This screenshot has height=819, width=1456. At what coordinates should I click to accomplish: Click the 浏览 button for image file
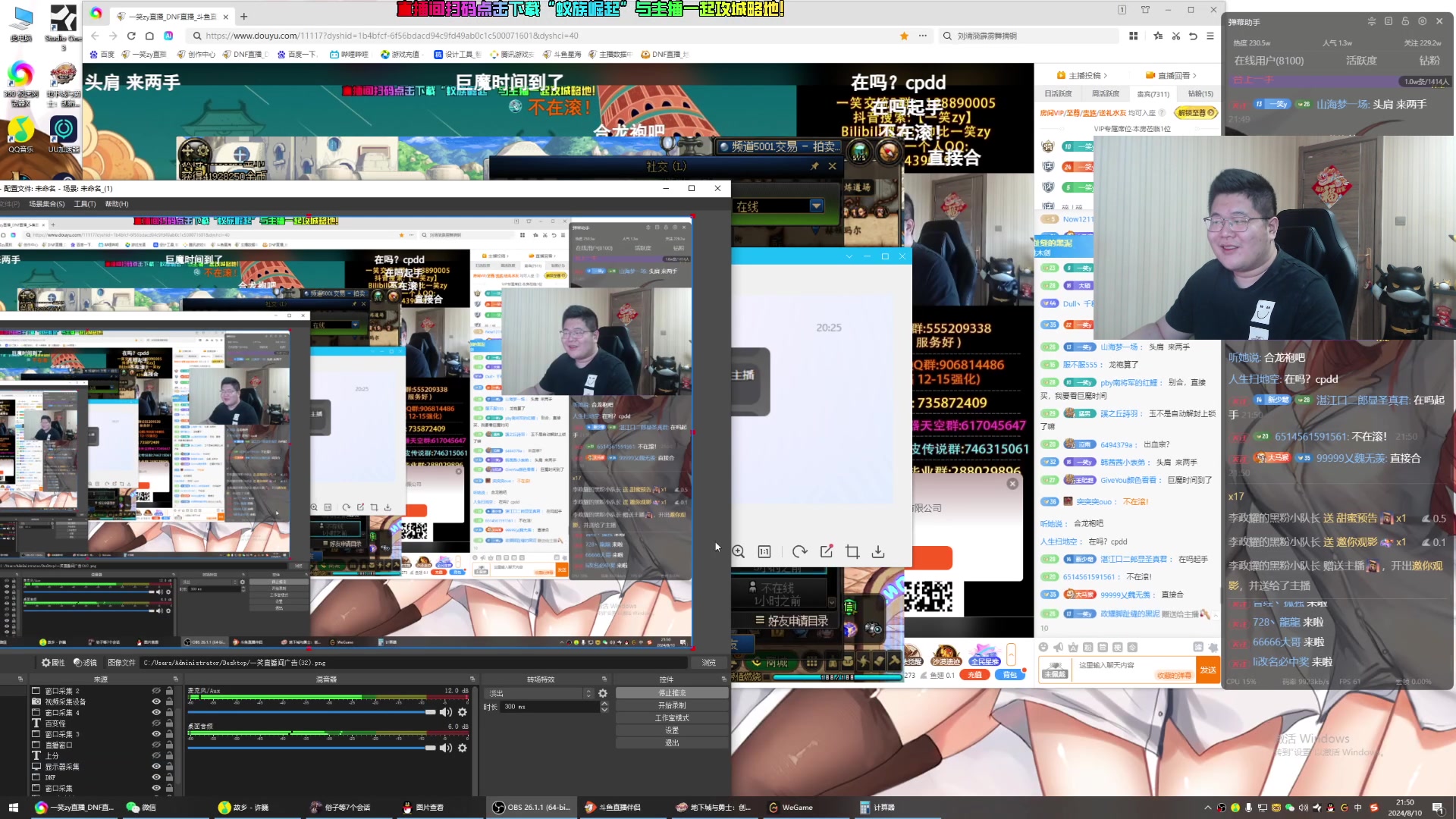[709, 663]
